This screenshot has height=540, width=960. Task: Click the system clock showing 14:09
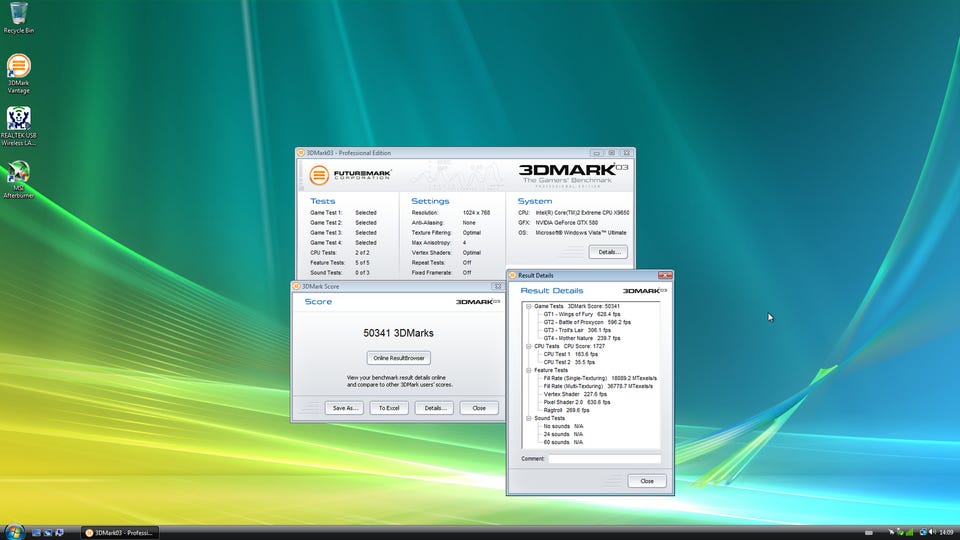(x=947, y=533)
